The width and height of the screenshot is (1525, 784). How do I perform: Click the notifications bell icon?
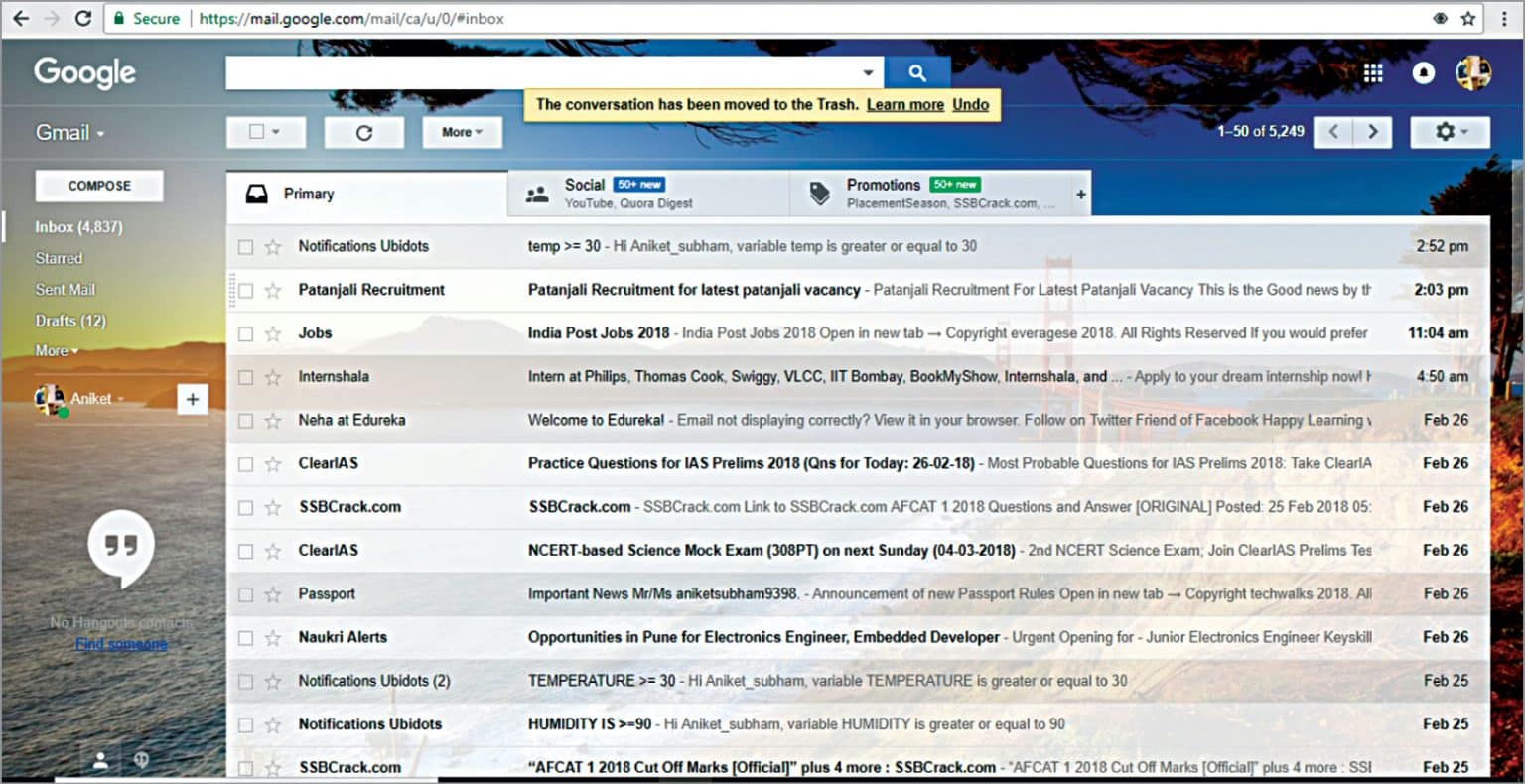1424,71
